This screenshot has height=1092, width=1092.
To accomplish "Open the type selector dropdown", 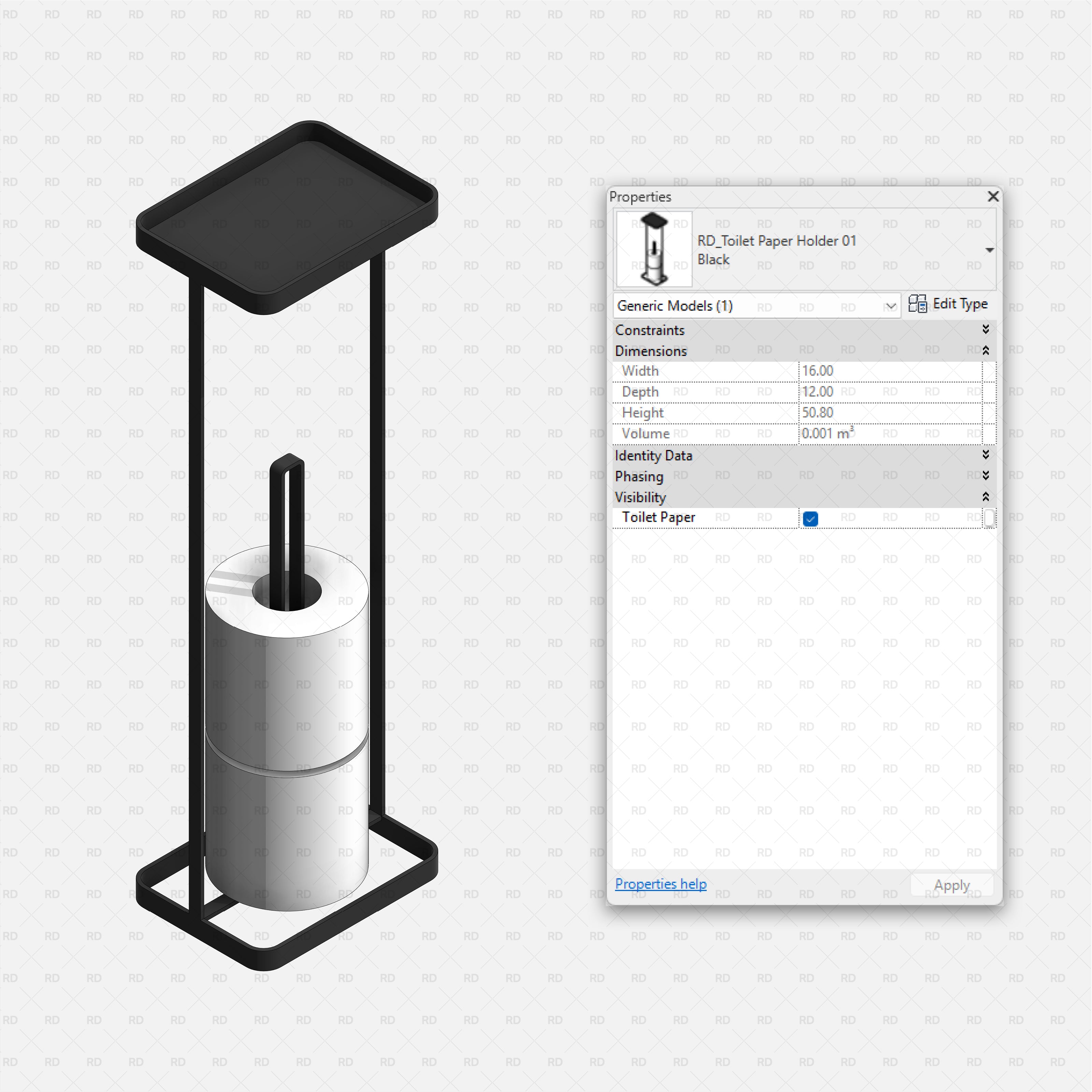I will point(990,249).
